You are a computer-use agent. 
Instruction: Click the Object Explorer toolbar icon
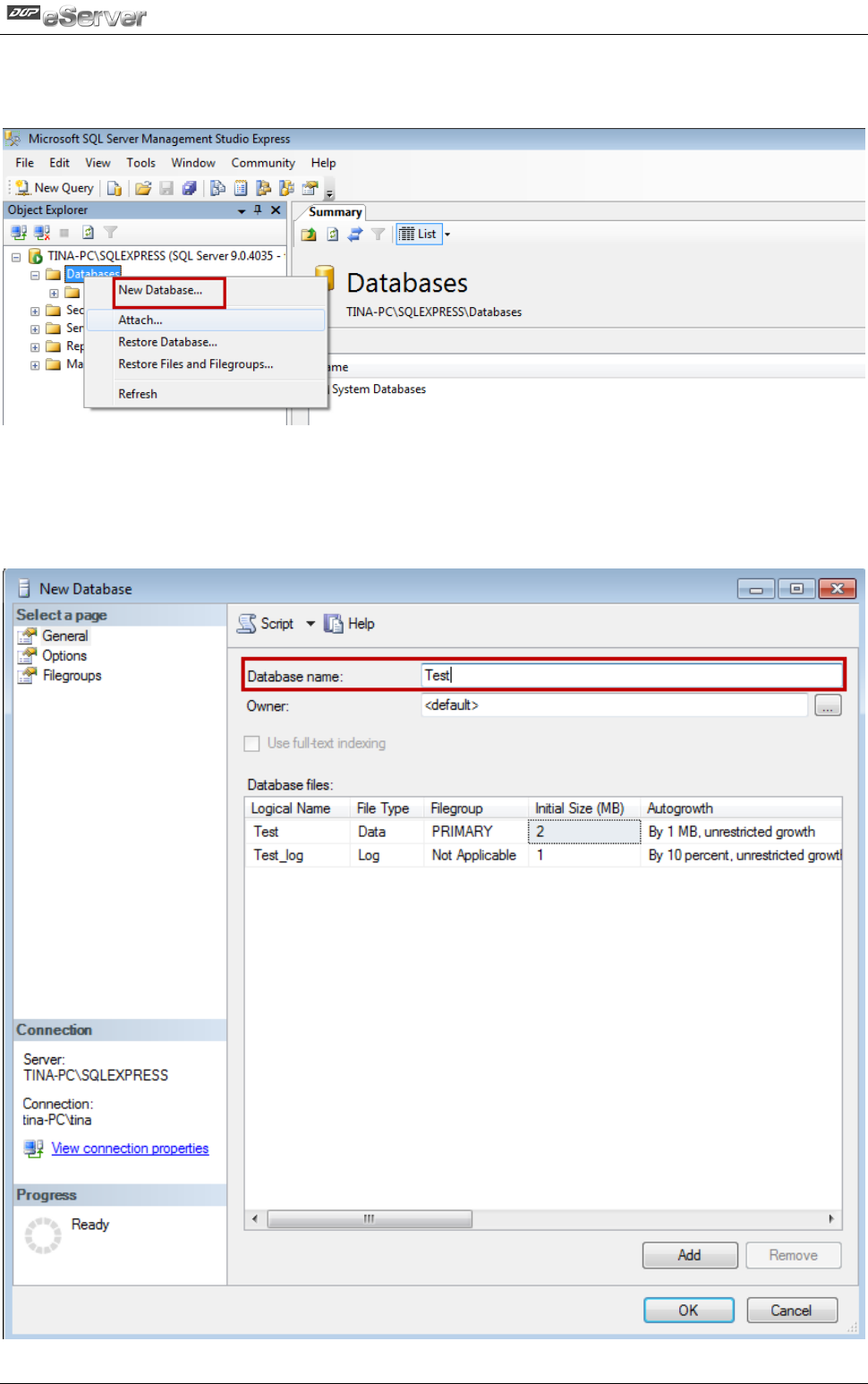pos(263,188)
